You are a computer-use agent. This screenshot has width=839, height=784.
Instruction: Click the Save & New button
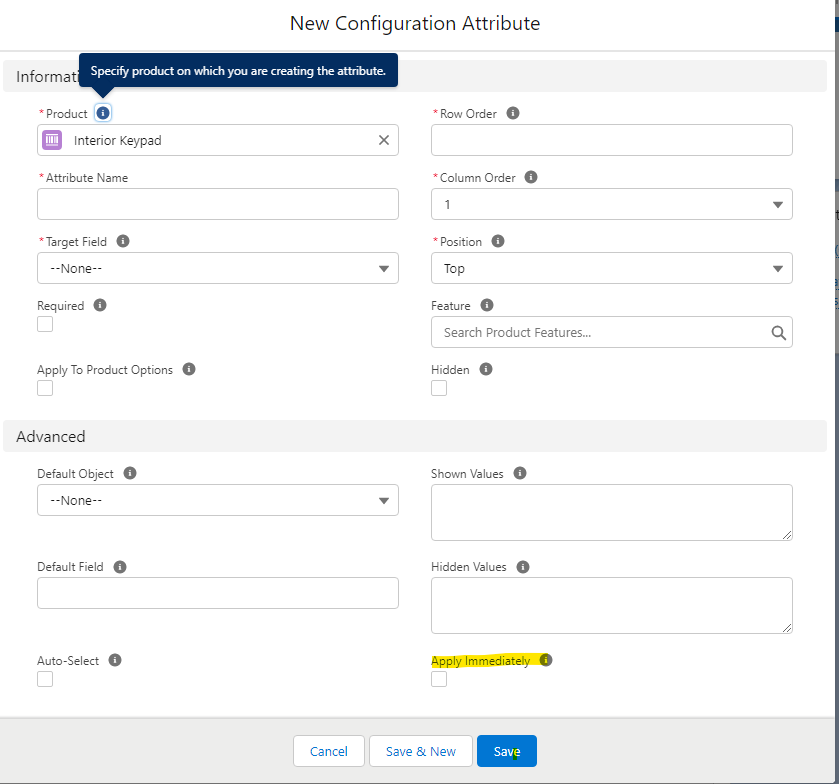tap(420, 751)
